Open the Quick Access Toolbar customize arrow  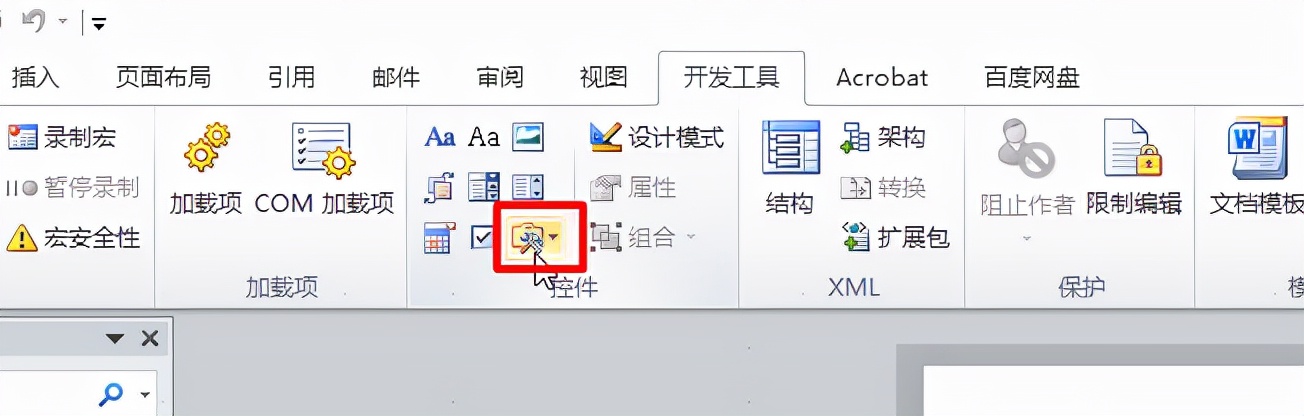[x=99, y=22]
